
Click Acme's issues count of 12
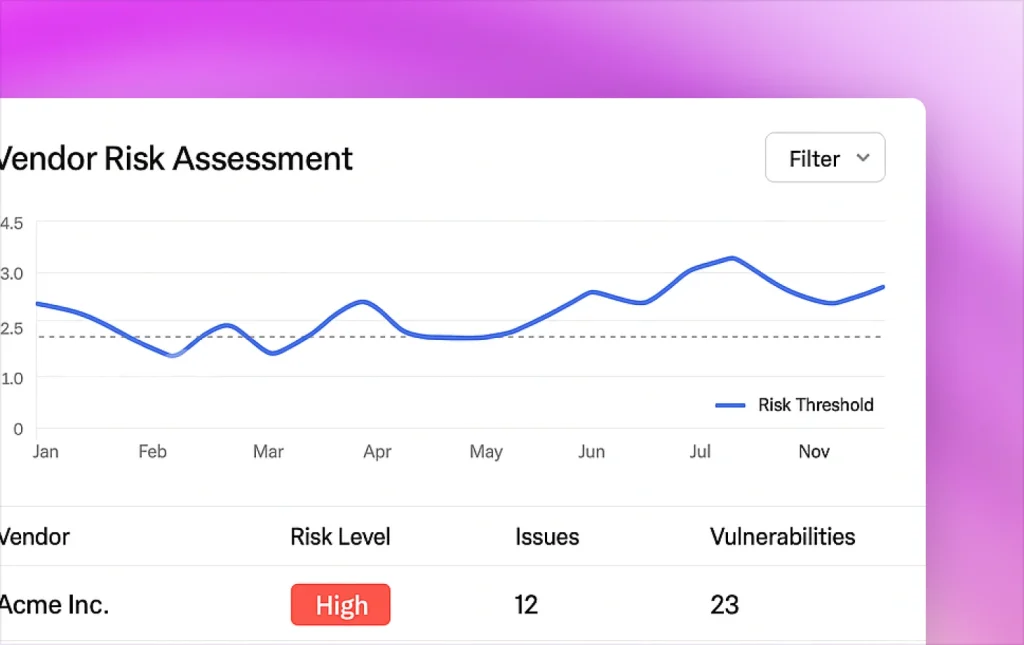pyautogui.click(x=526, y=605)
